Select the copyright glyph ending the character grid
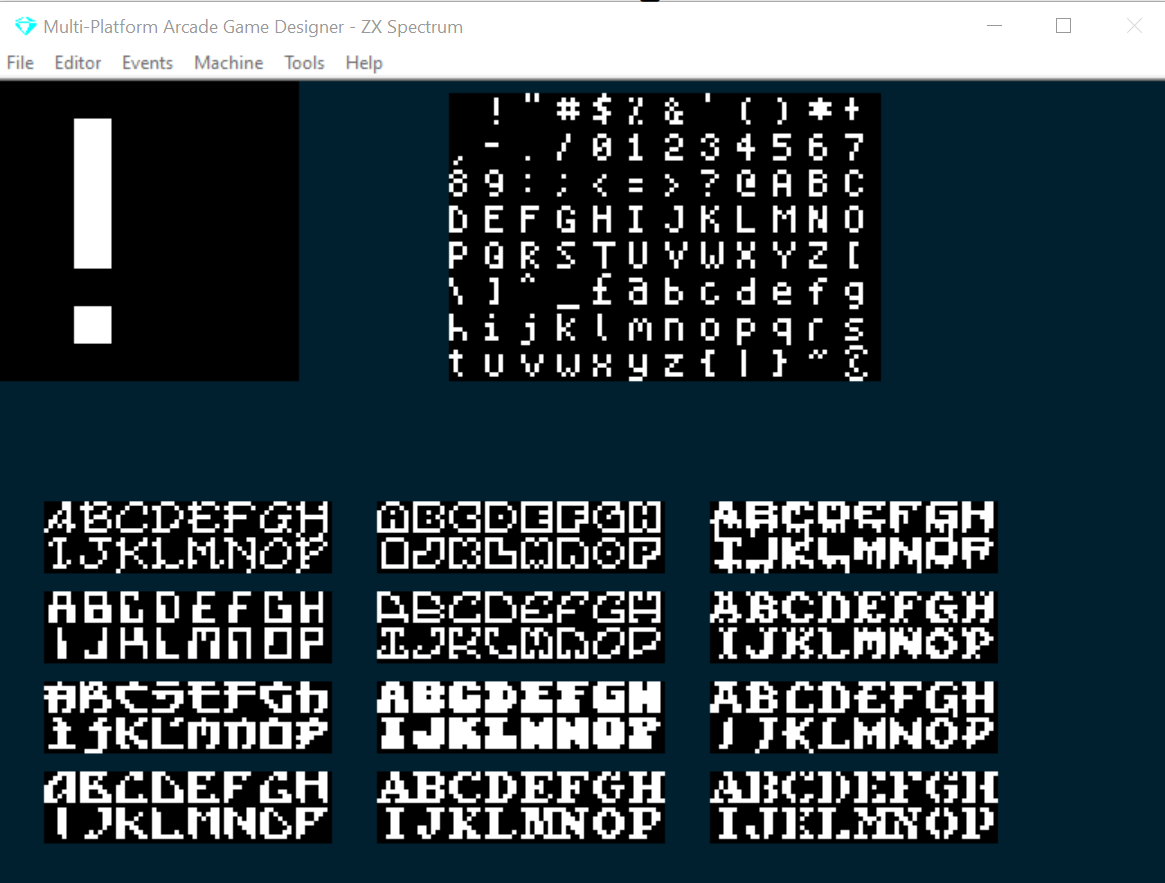The width and height of the screenshot is (1165, 883). coord(854,363)
